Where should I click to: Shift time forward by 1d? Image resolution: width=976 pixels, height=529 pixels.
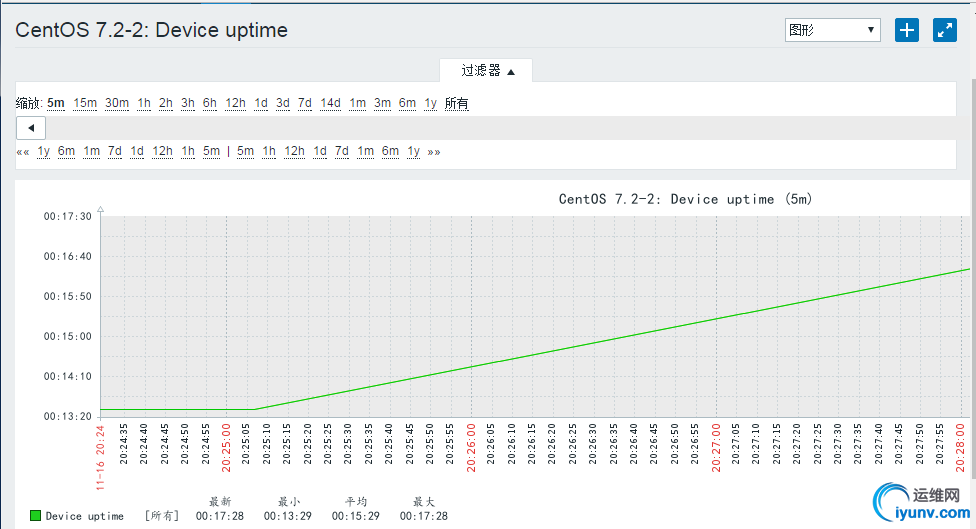click(320, 151)
